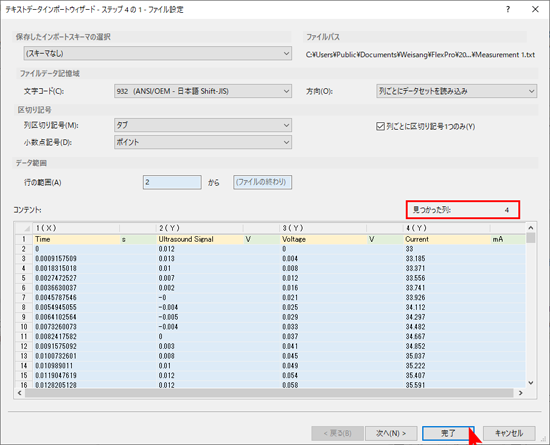This screenshot has height=445, width=550.
Task: Toggle 列ごとに区切り記号1つのみ checkbox
Action: [x=380, y=126]
